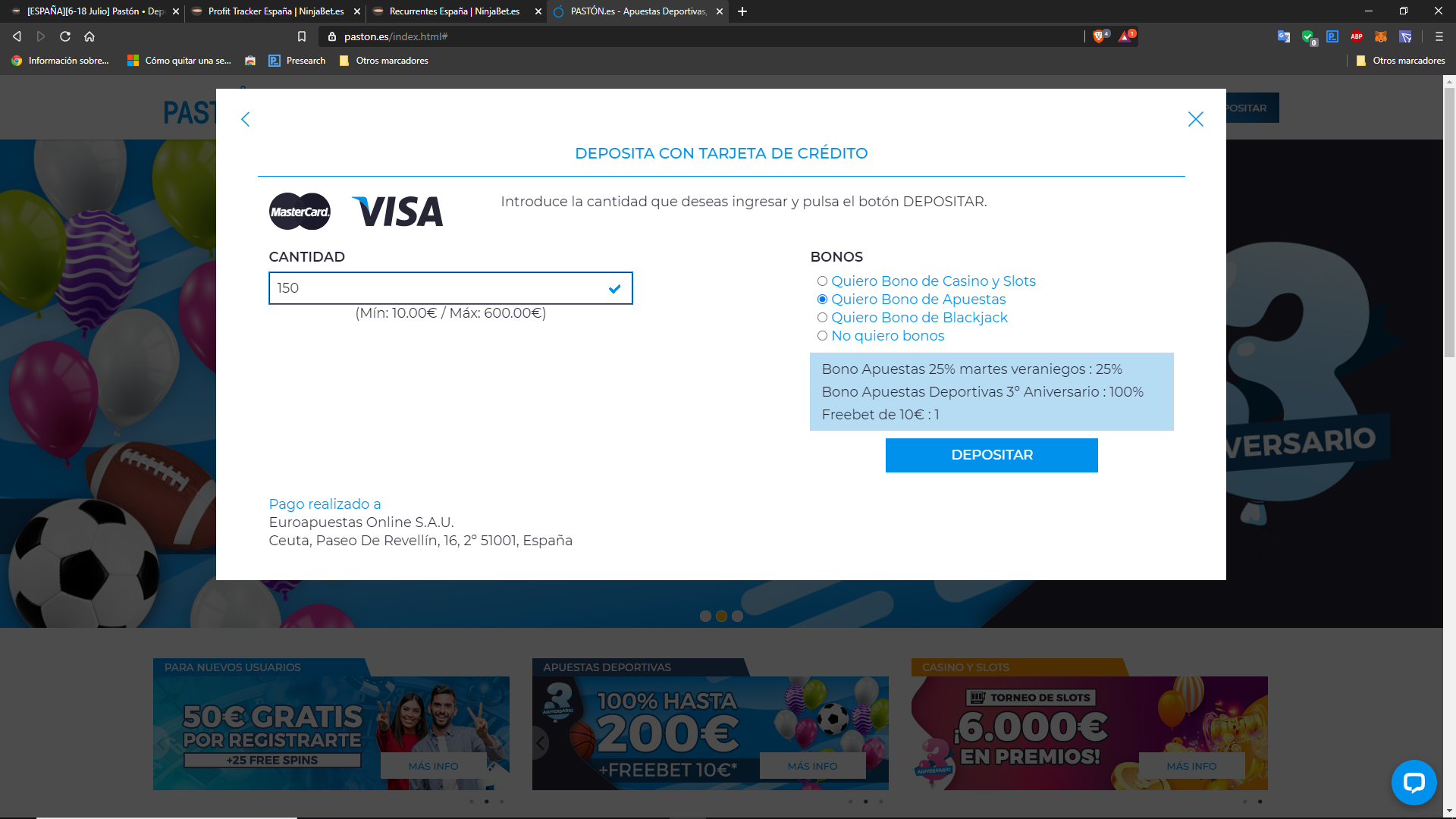
Task: Open the left Otros marcadores folder
Action: pos(384,61)
